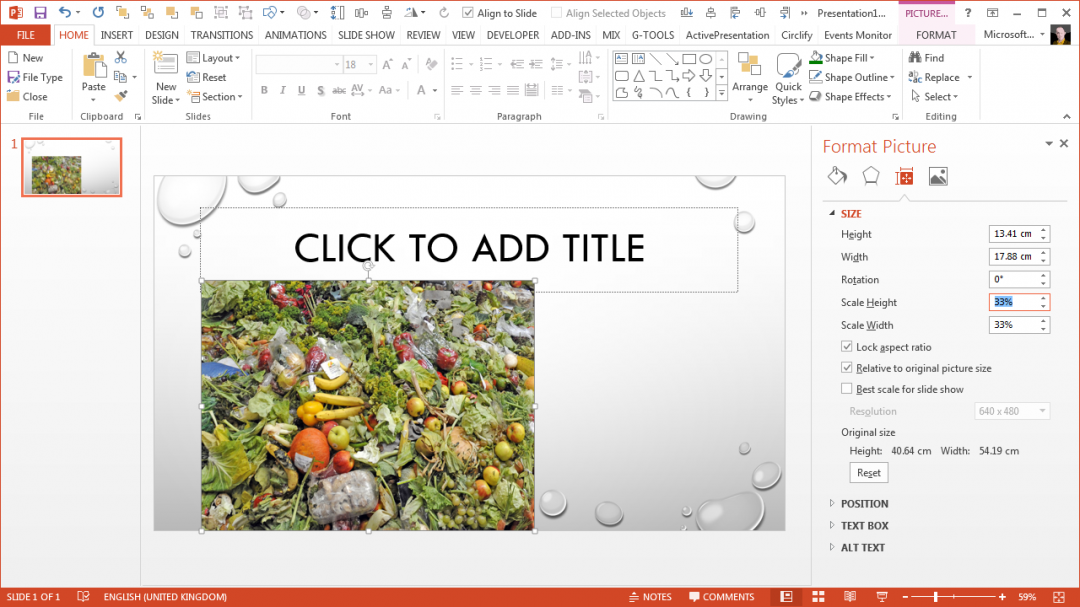1080x607 pixels.
Task: Open the TRANSITIONS ribbon tab
Action: (x=221, y=34)
